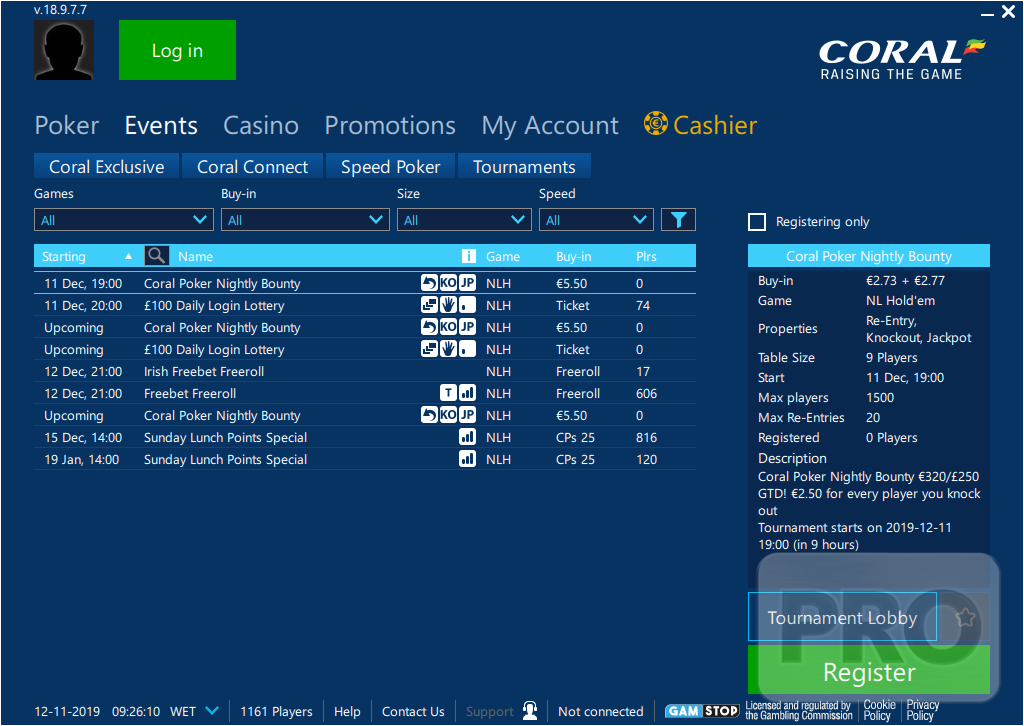The image size is (1024, 726).
Task: Click the stacked-windows icon on the 11 Dec, 20:00 lottery row
Action: [429, 305]
